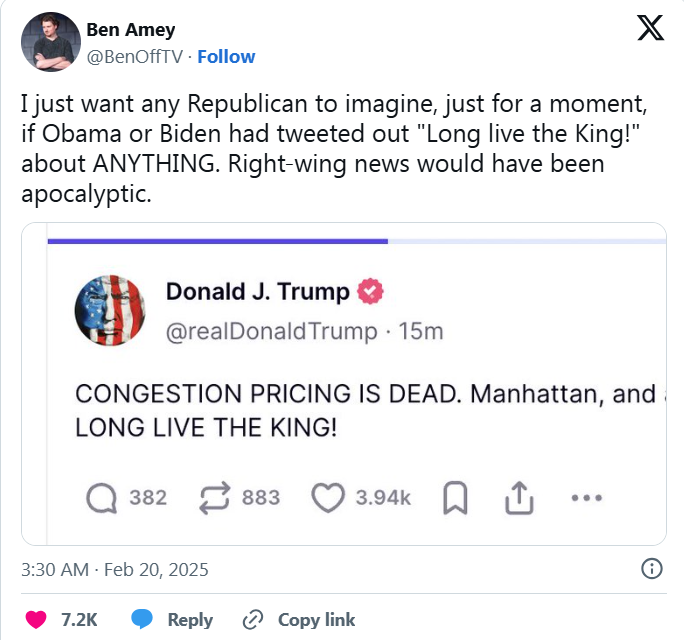
Task: Open the tweet info icon
Action: [651, 569]
